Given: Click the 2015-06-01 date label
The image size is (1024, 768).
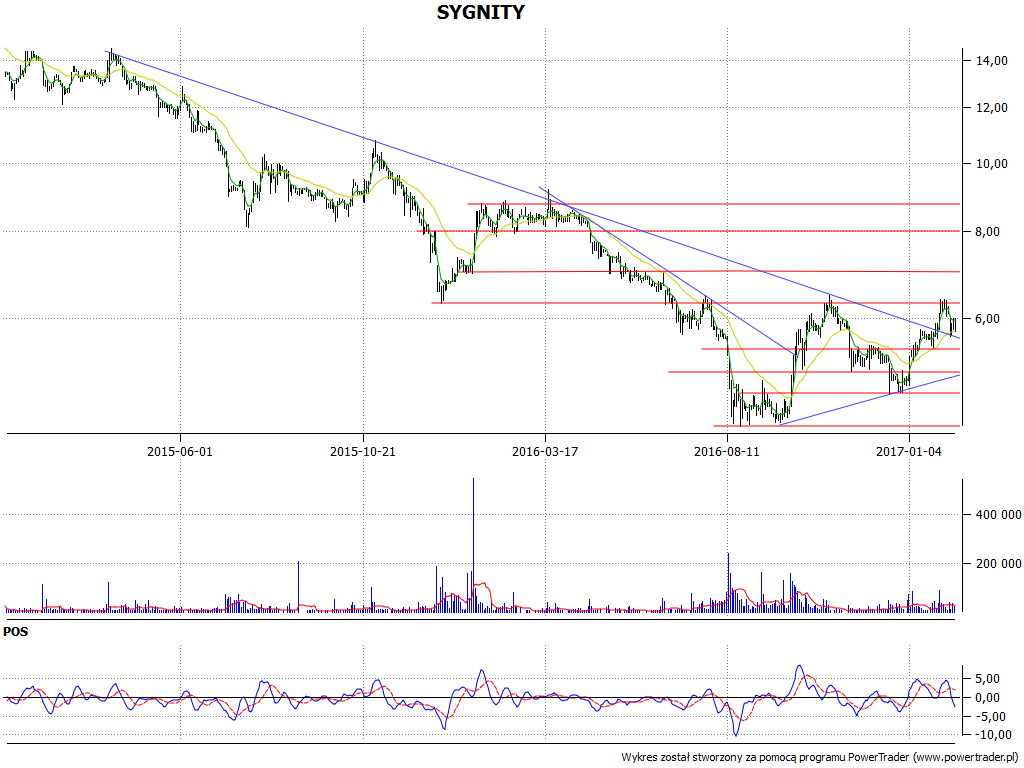Looking at the screenshot, I should pos(180,451).
